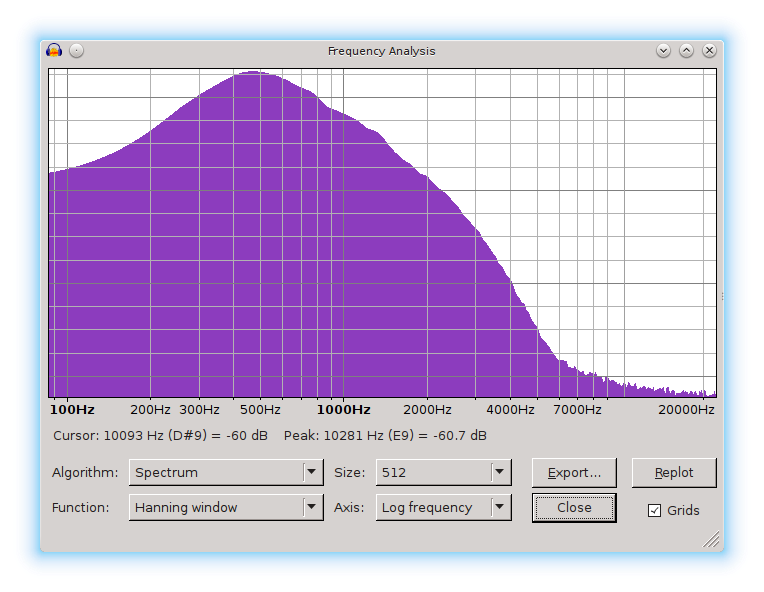Click the 7000Hz axis label
The width and height of the screenshot is (764, 592).
point(577,410)
